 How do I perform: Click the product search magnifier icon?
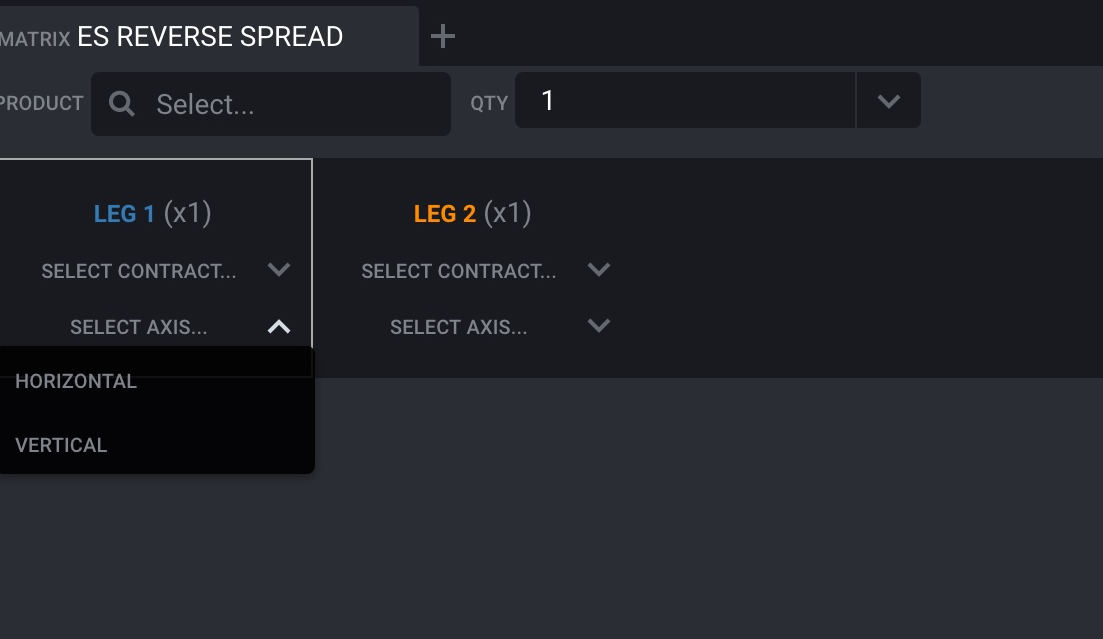pos(122,104)
